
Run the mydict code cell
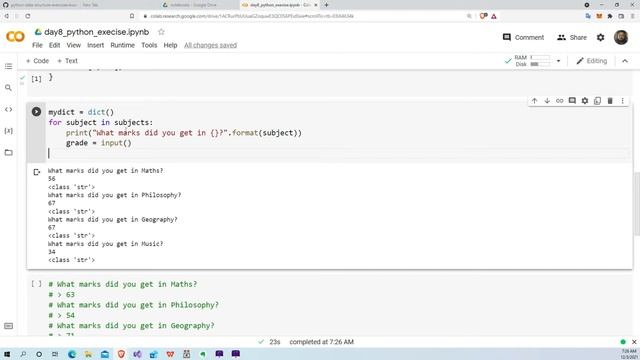tap(36, 112)
